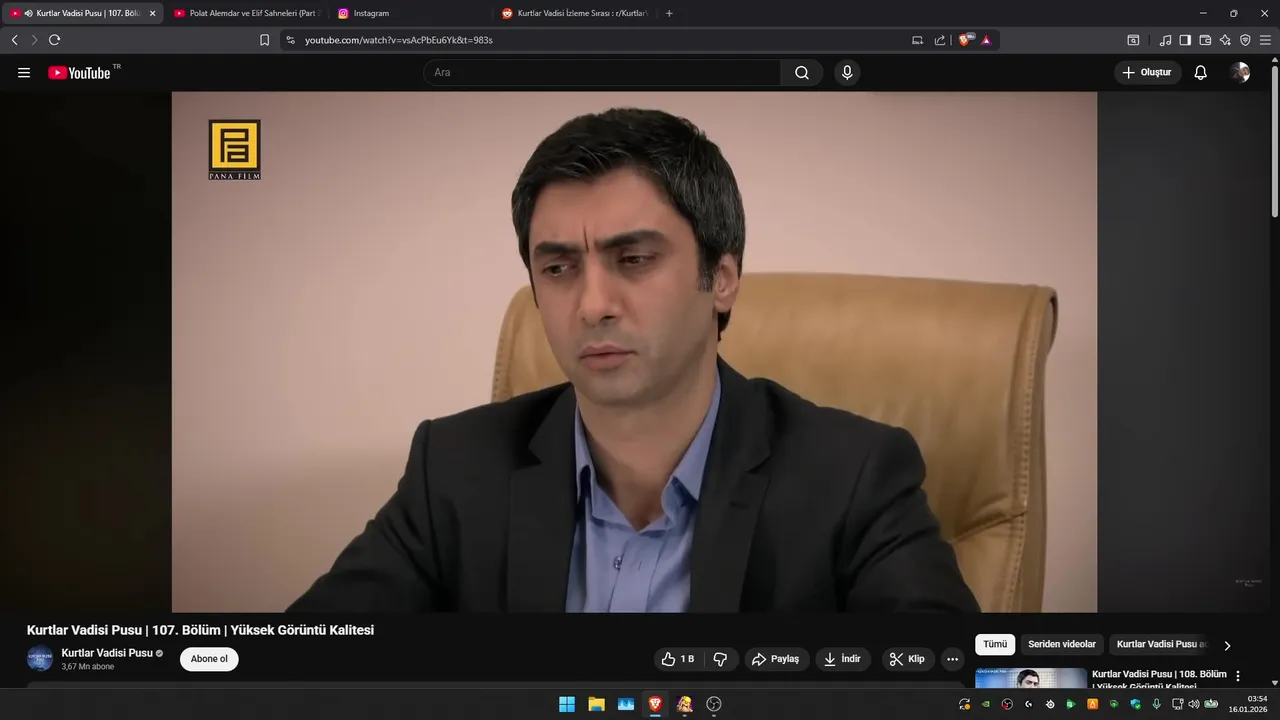The height and width of the screenshot is (720, 1280).
Task: Open volume speaker icon in system tray
Action: (1193, 704)
